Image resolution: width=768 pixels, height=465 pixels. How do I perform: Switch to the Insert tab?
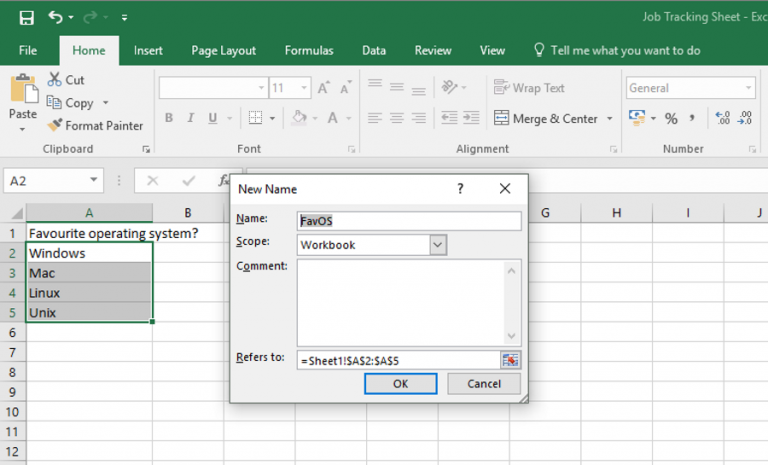(x=148, y=50)
